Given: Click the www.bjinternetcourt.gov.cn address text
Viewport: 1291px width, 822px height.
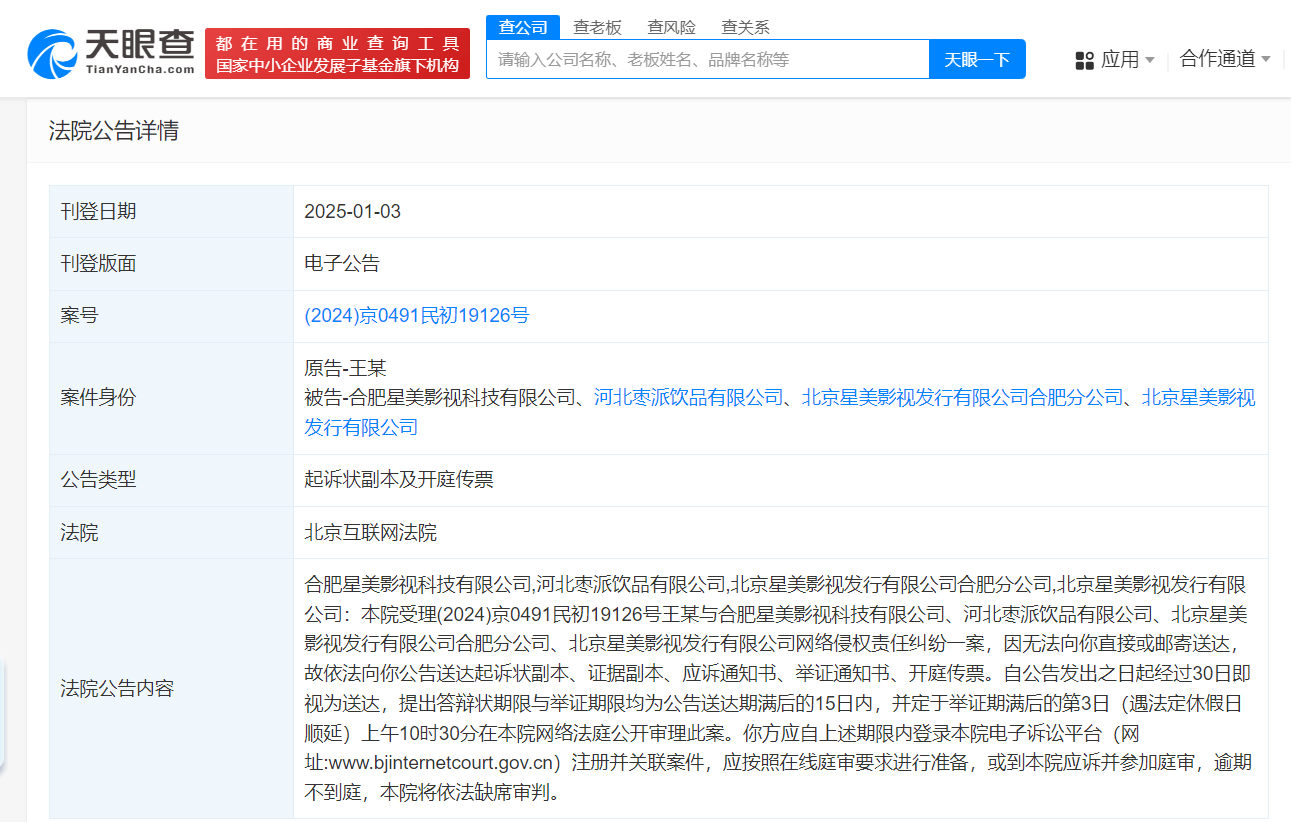Looking at the screenshot, I should point(443,764).
